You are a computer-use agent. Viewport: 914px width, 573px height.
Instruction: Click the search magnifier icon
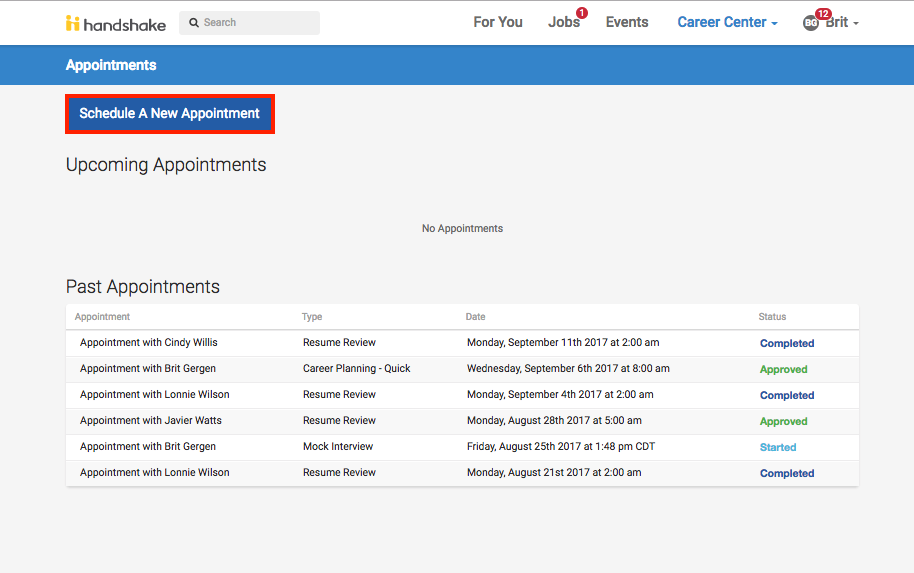pyautogui.click(x=194, y=23)
